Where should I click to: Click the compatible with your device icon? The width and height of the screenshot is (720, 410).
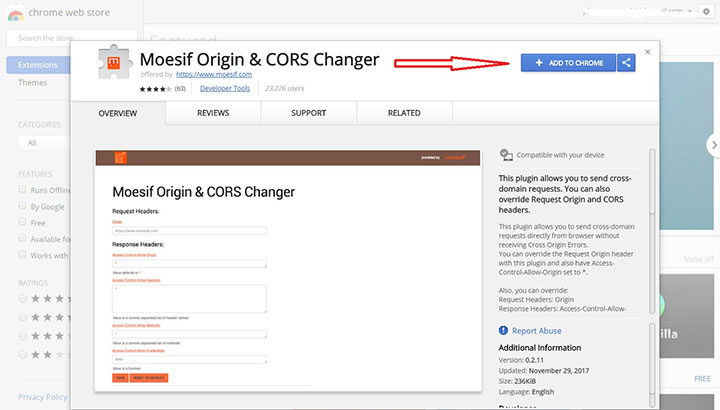(x=506, y=155)
